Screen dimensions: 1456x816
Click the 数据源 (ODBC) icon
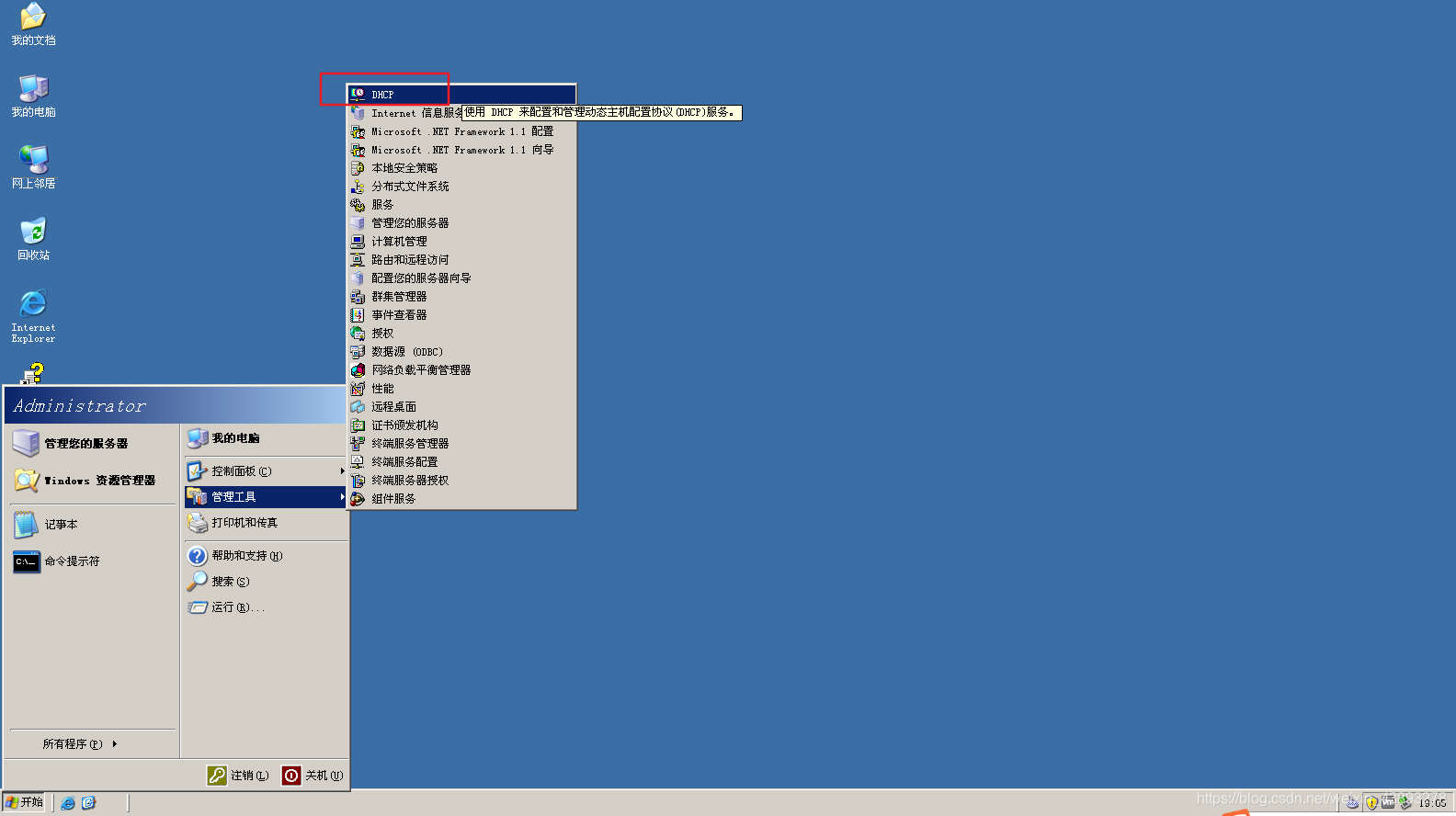click(358, 352)
